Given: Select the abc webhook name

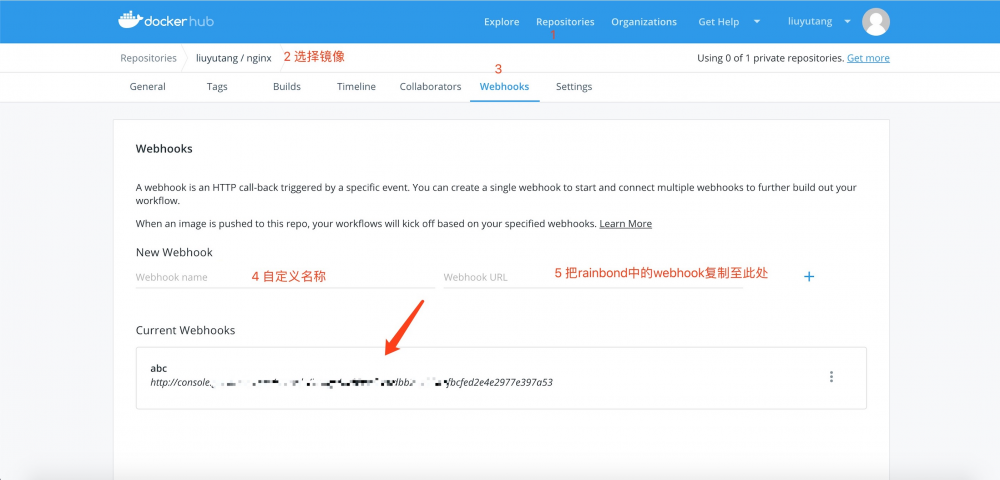Looking at the screenshot, I should click(x=159, y=368).
